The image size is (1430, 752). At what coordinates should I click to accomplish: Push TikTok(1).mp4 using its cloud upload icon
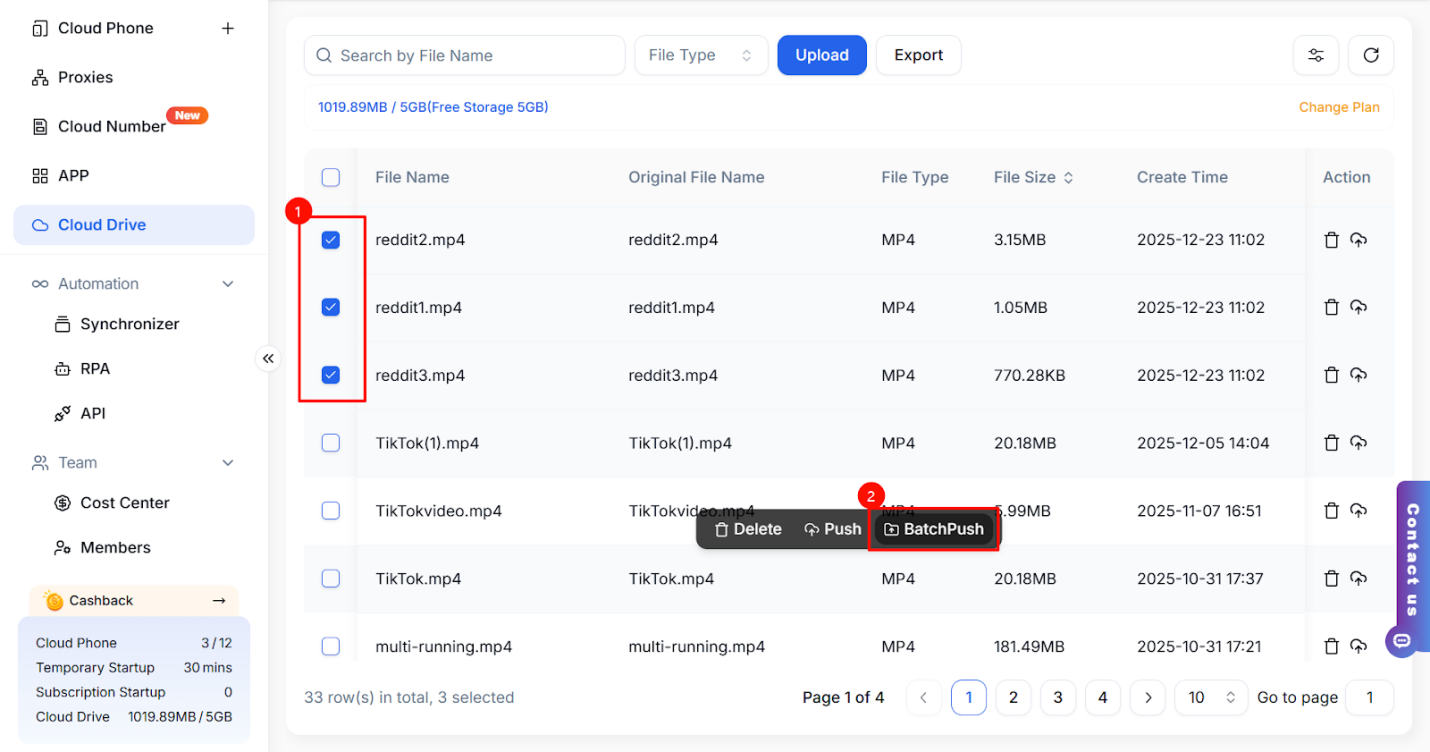[1358, 443]
